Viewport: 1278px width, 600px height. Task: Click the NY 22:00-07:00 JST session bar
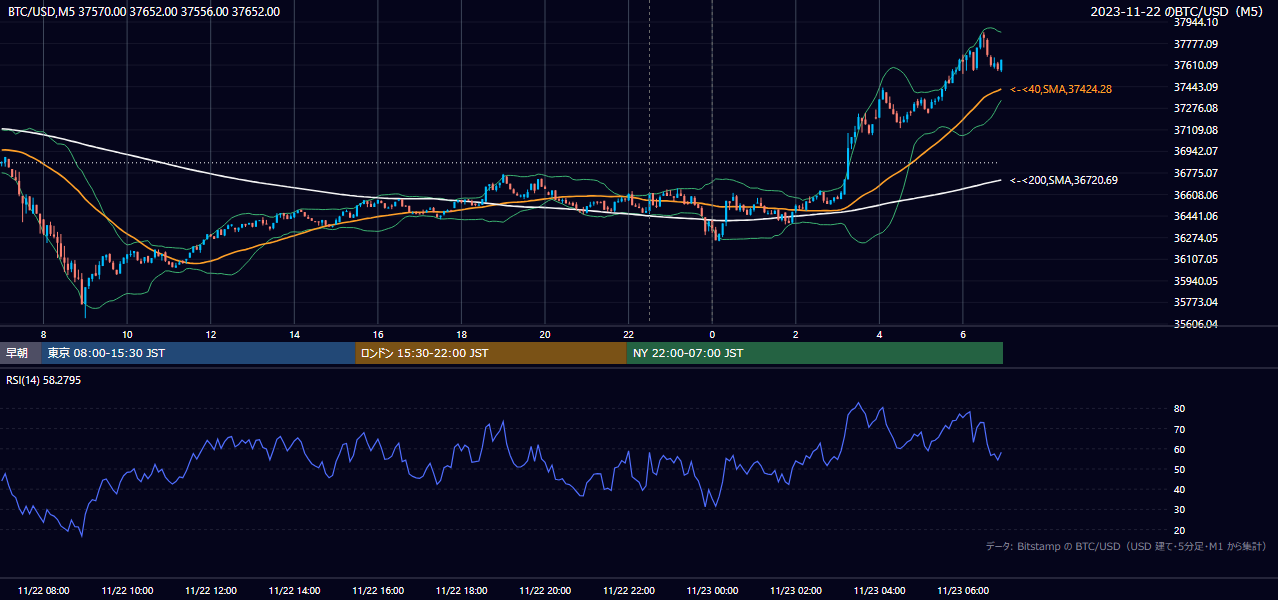tap(814, 353)
